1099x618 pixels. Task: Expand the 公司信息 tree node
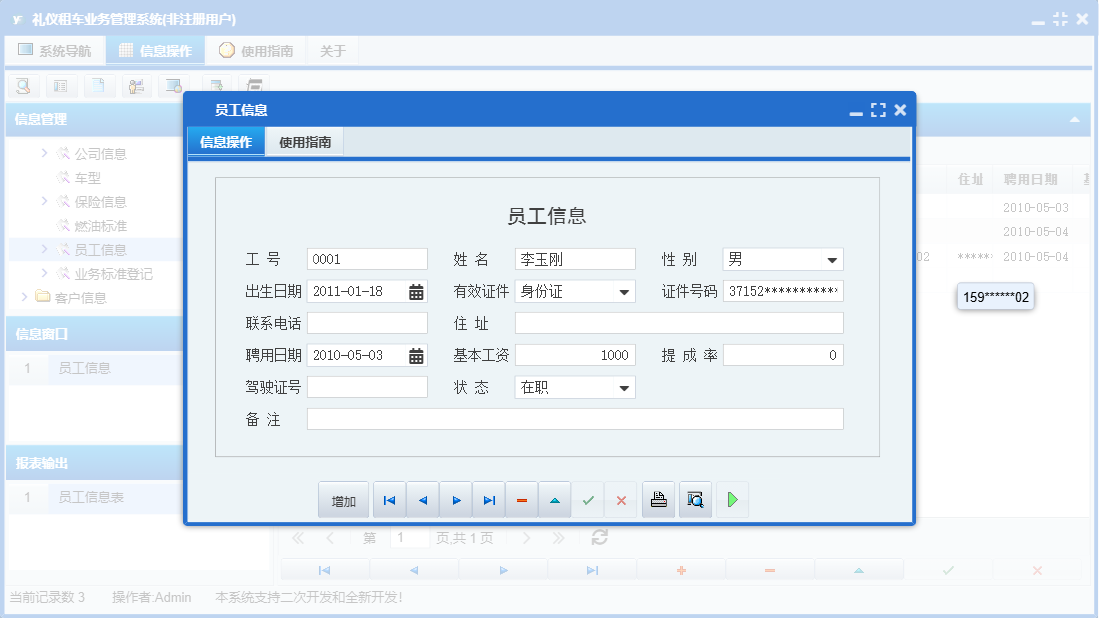[47, 153]
